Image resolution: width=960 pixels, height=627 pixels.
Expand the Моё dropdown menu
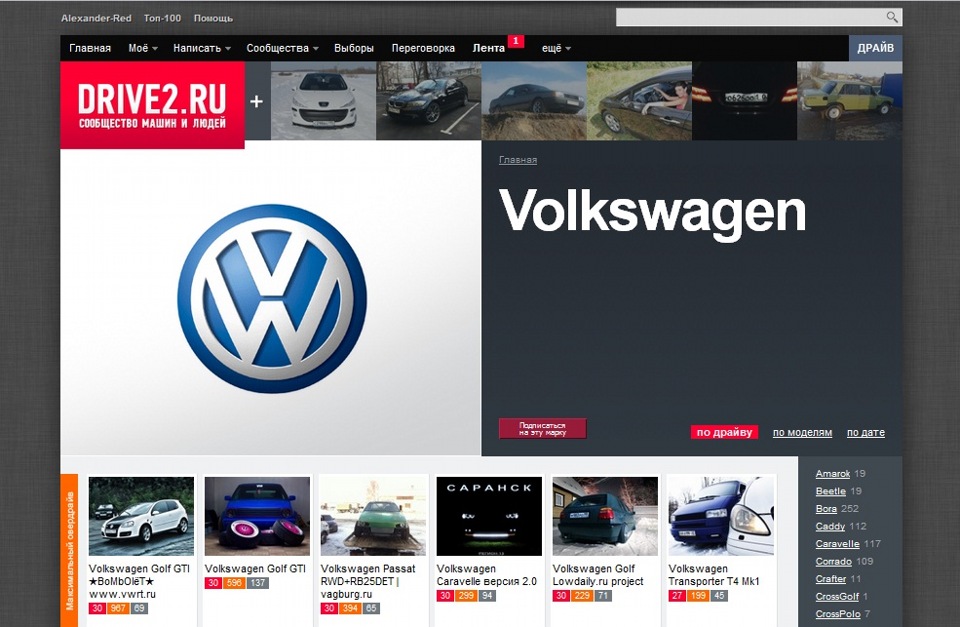[x=143, y=48]
